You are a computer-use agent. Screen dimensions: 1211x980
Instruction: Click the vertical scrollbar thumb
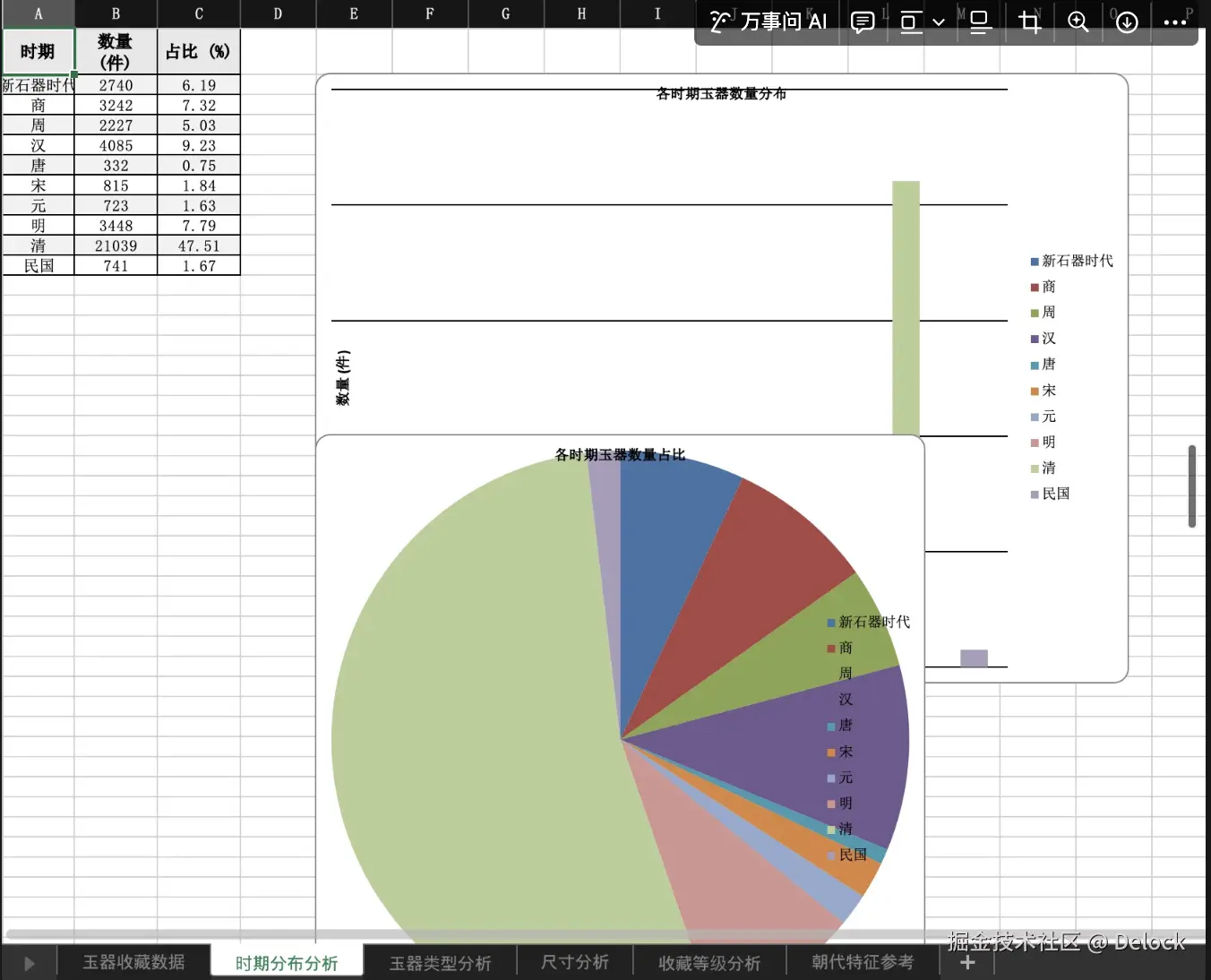[1192, 486]
